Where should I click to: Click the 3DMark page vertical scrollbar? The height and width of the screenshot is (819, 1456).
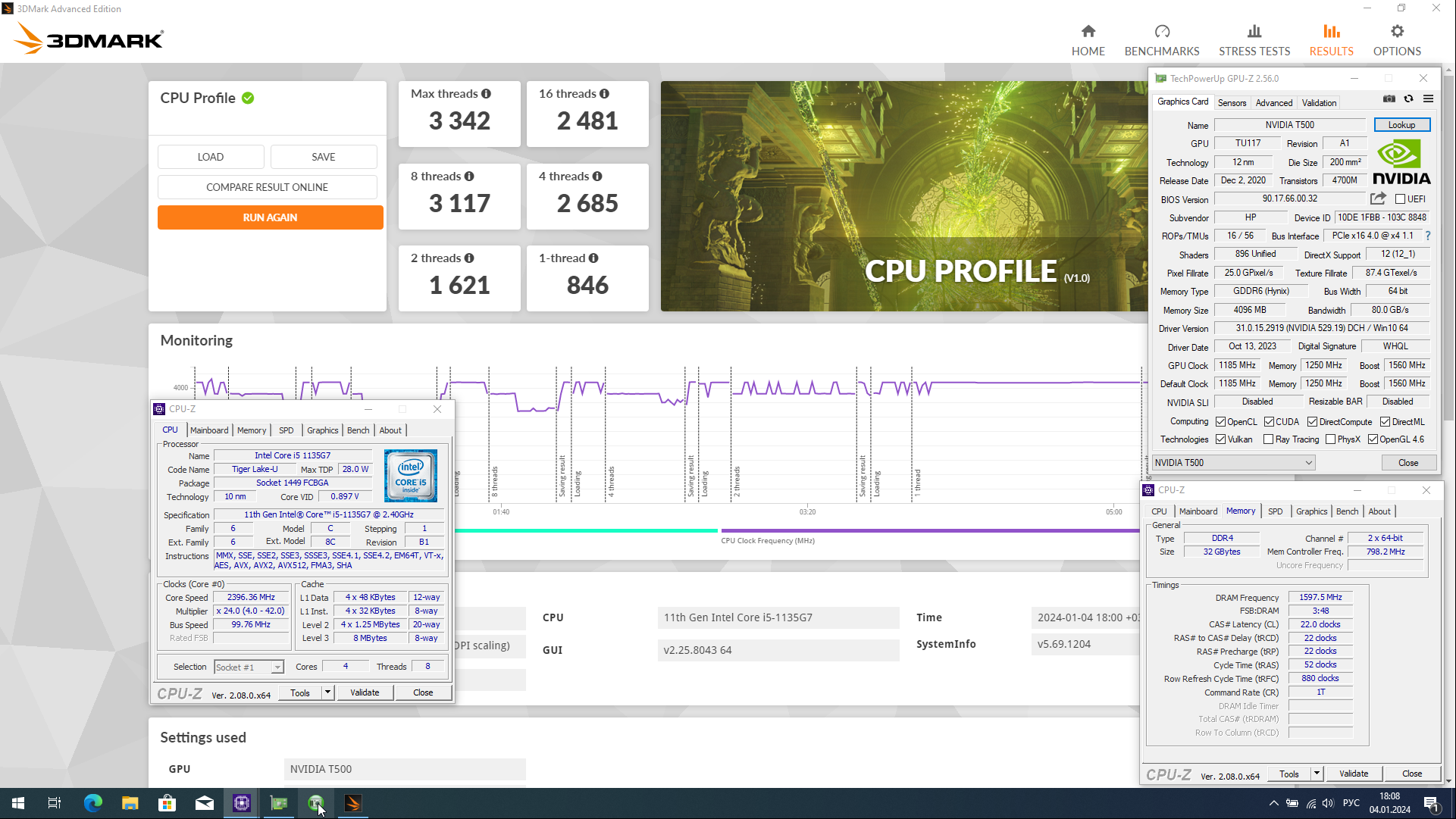[x=1448, y=250]
